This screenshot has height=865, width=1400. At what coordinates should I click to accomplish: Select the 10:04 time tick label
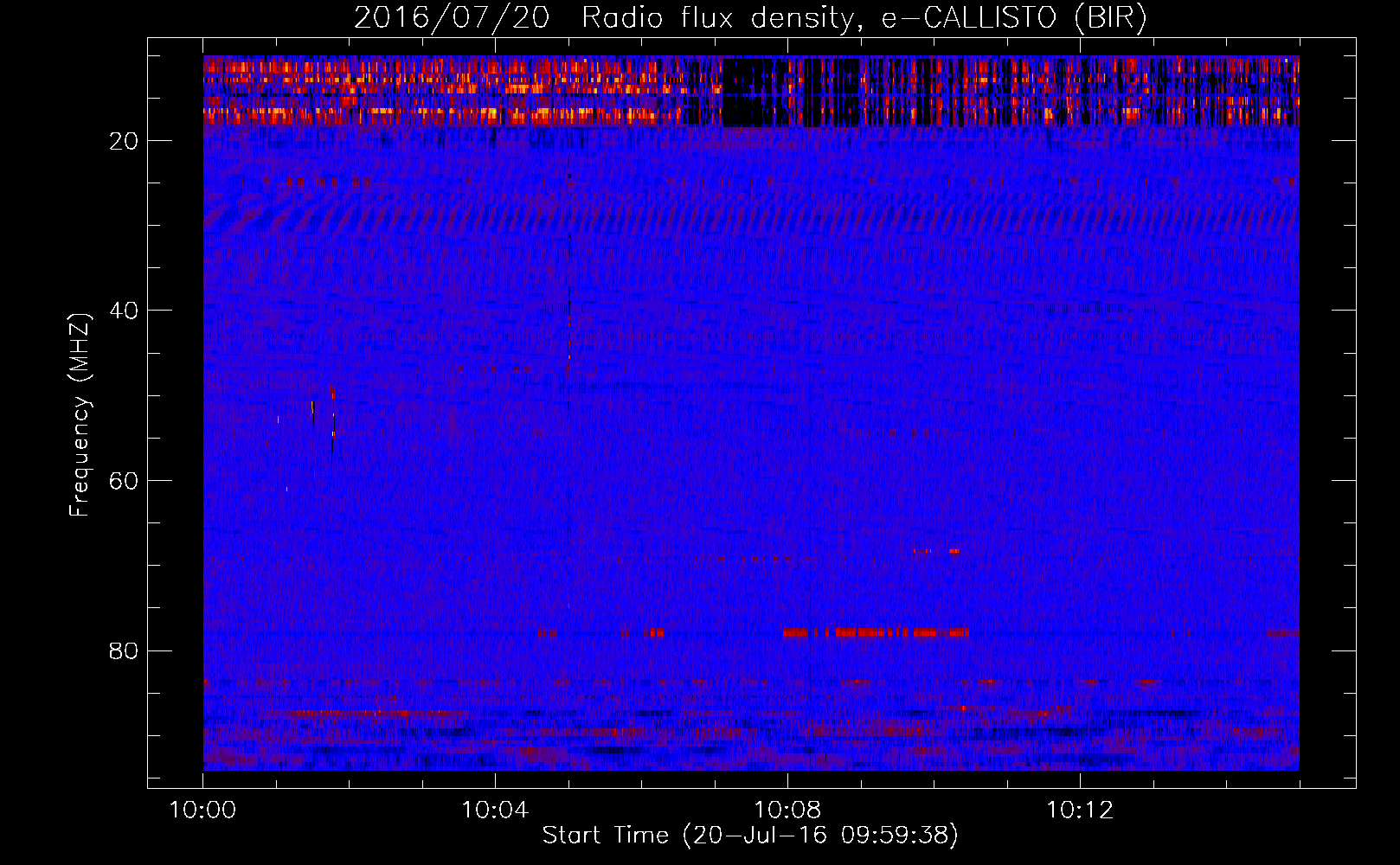[495, 811]
